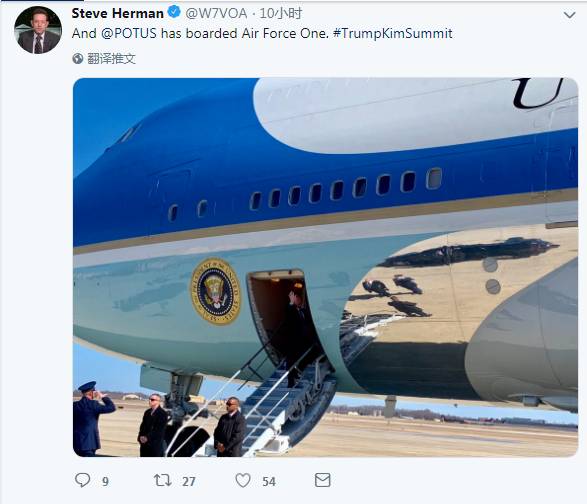Open Steve Herman's display name link

(118, 13)
